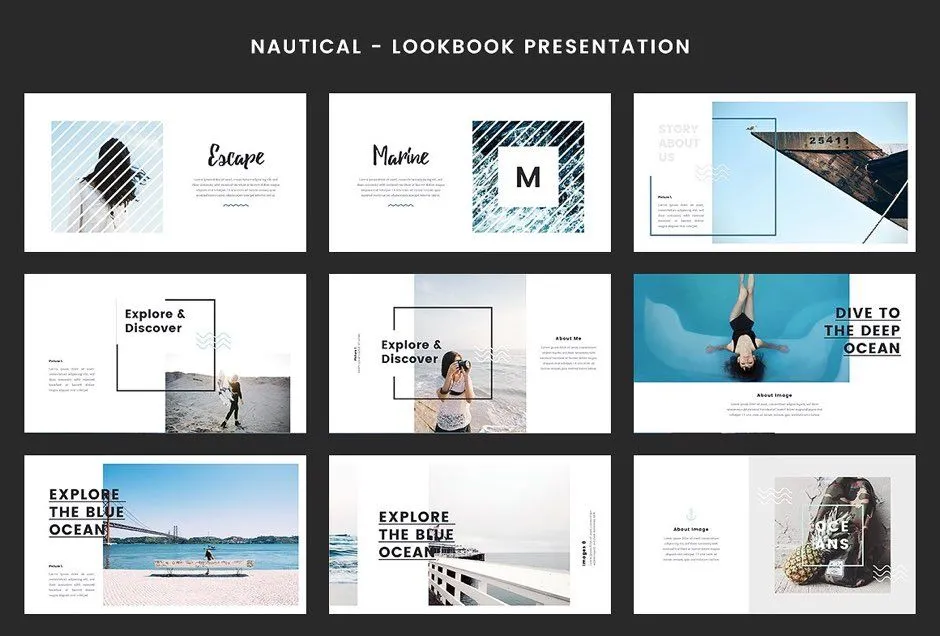Click the wave squiggle under Marine text

click(400, 205)
